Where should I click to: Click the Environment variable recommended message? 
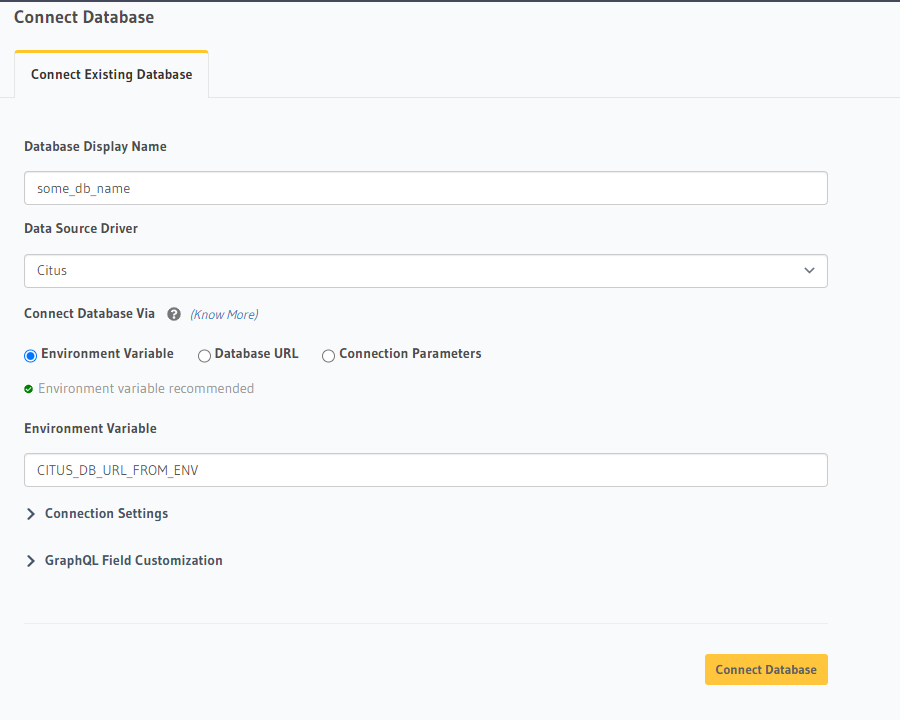coord(146,389)
